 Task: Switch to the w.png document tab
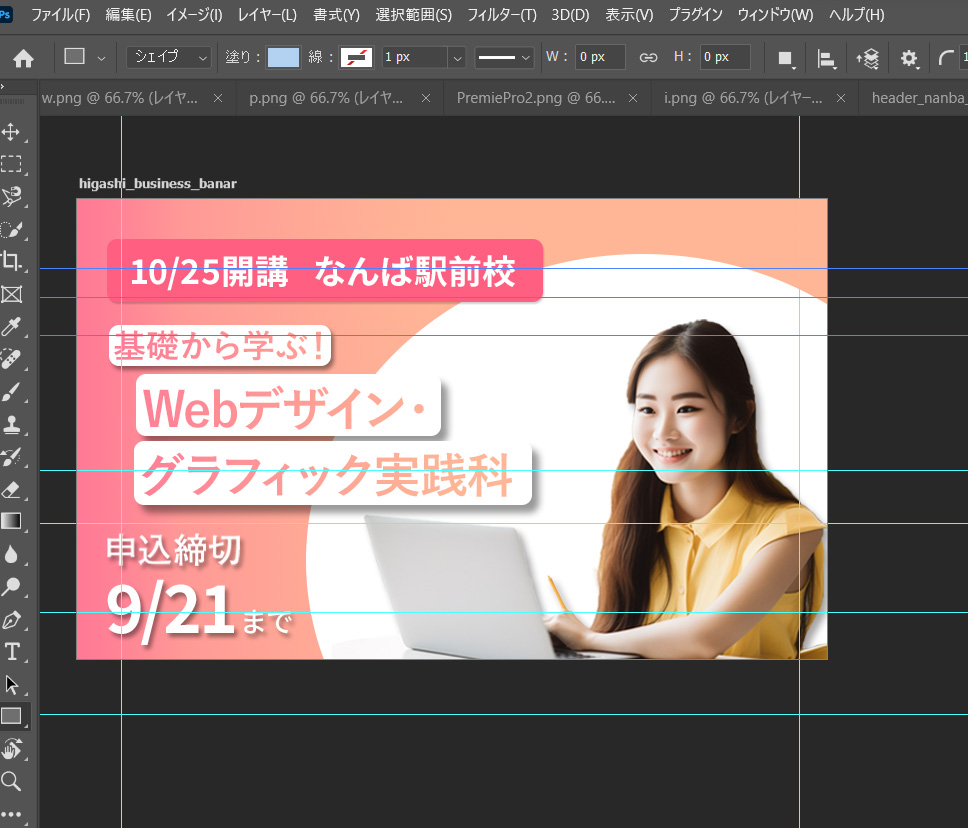(x=120, y=98)
